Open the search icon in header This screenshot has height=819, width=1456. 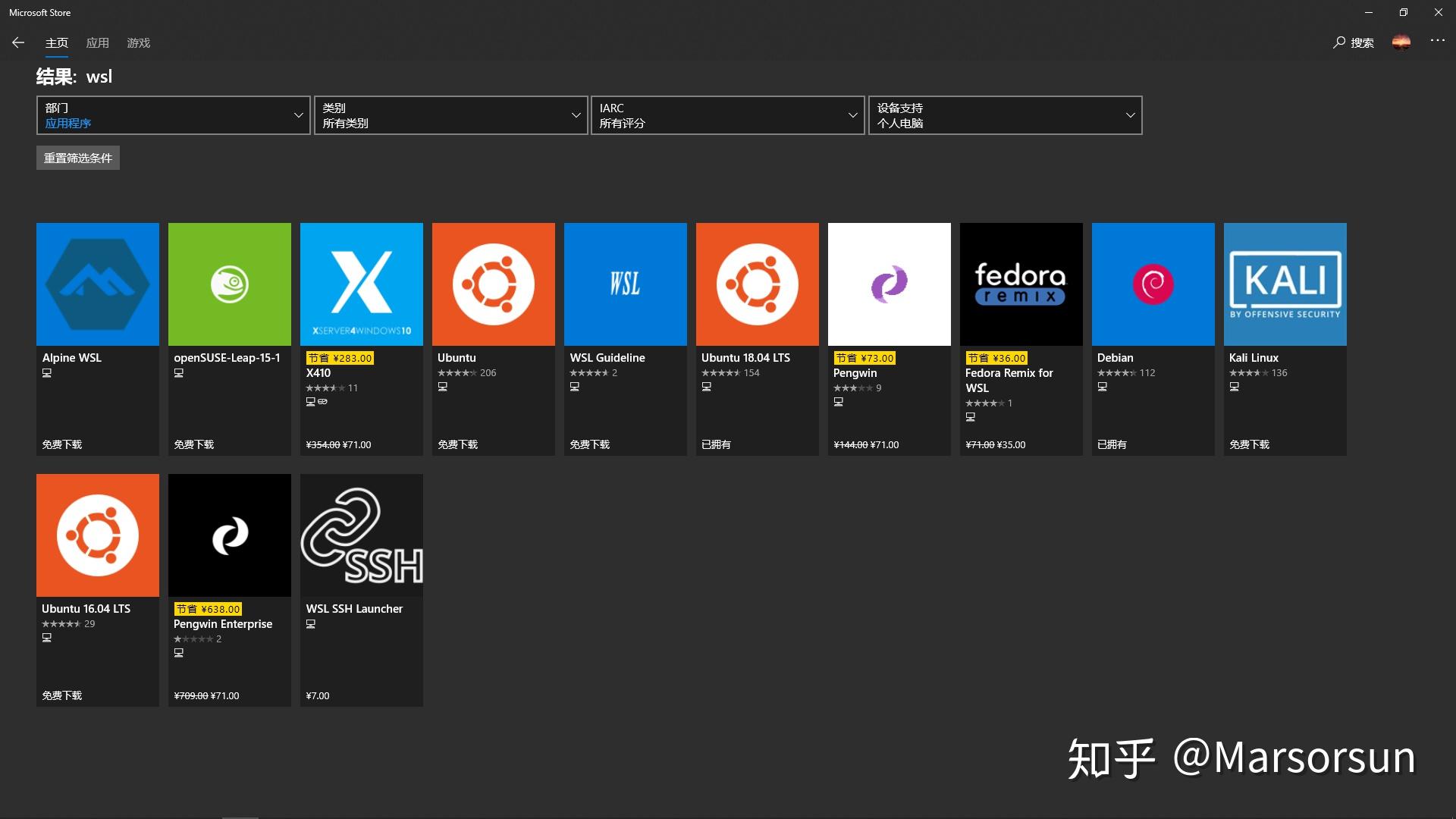[x=1339, y=42]
